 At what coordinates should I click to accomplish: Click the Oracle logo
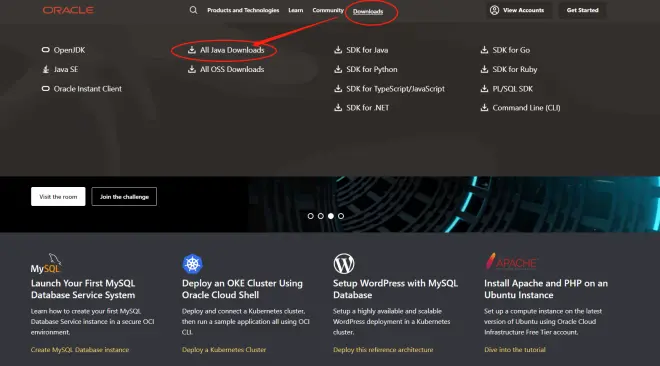[68, 10]
